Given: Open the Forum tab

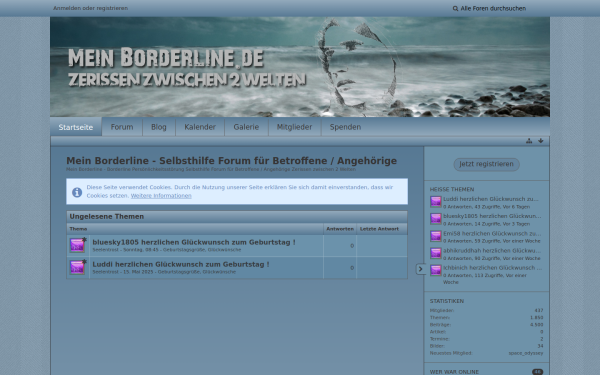Looking at the screenshot, I should tap(122, 127).
